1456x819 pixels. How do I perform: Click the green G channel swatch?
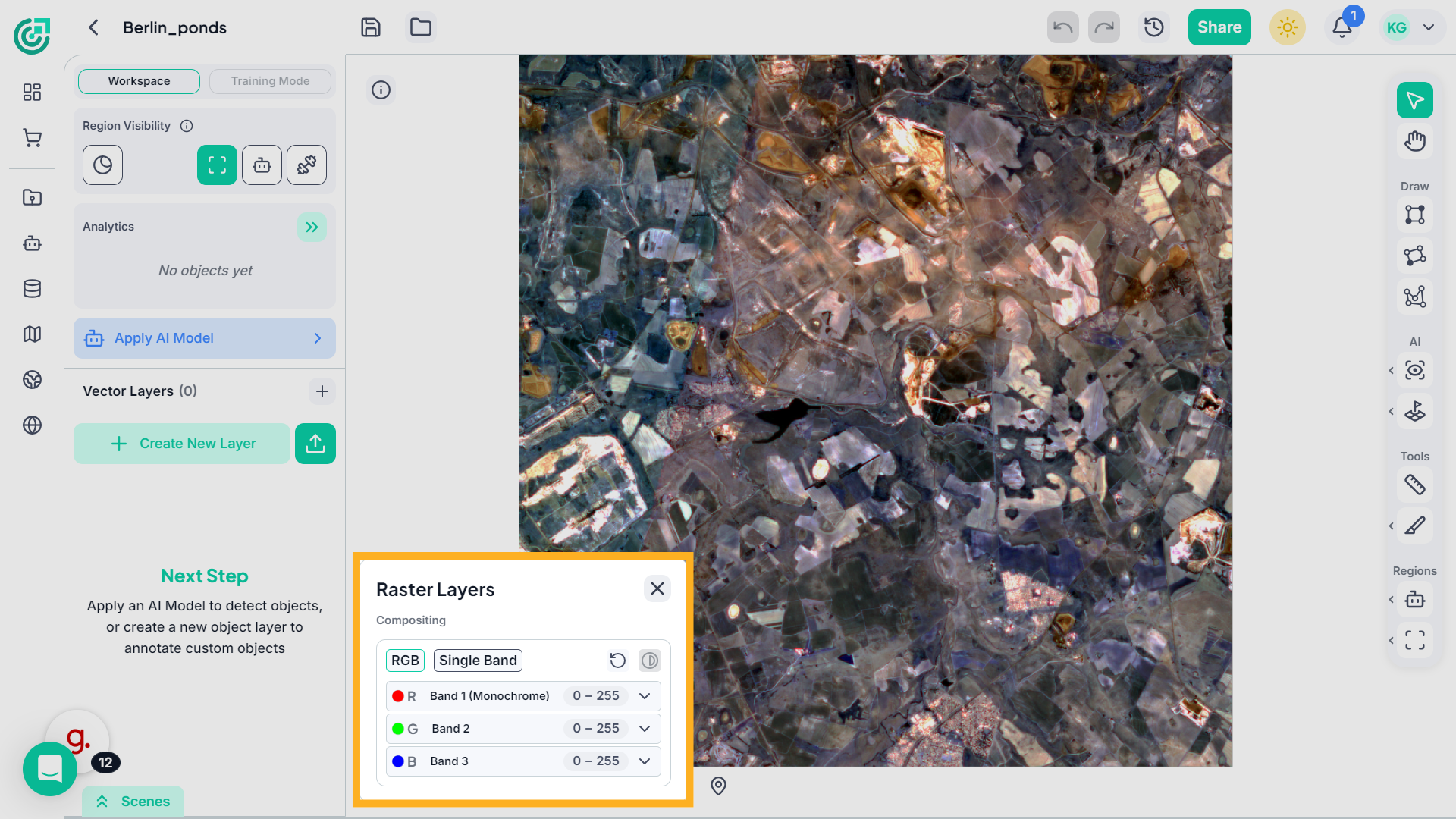[x=398, y=729]
